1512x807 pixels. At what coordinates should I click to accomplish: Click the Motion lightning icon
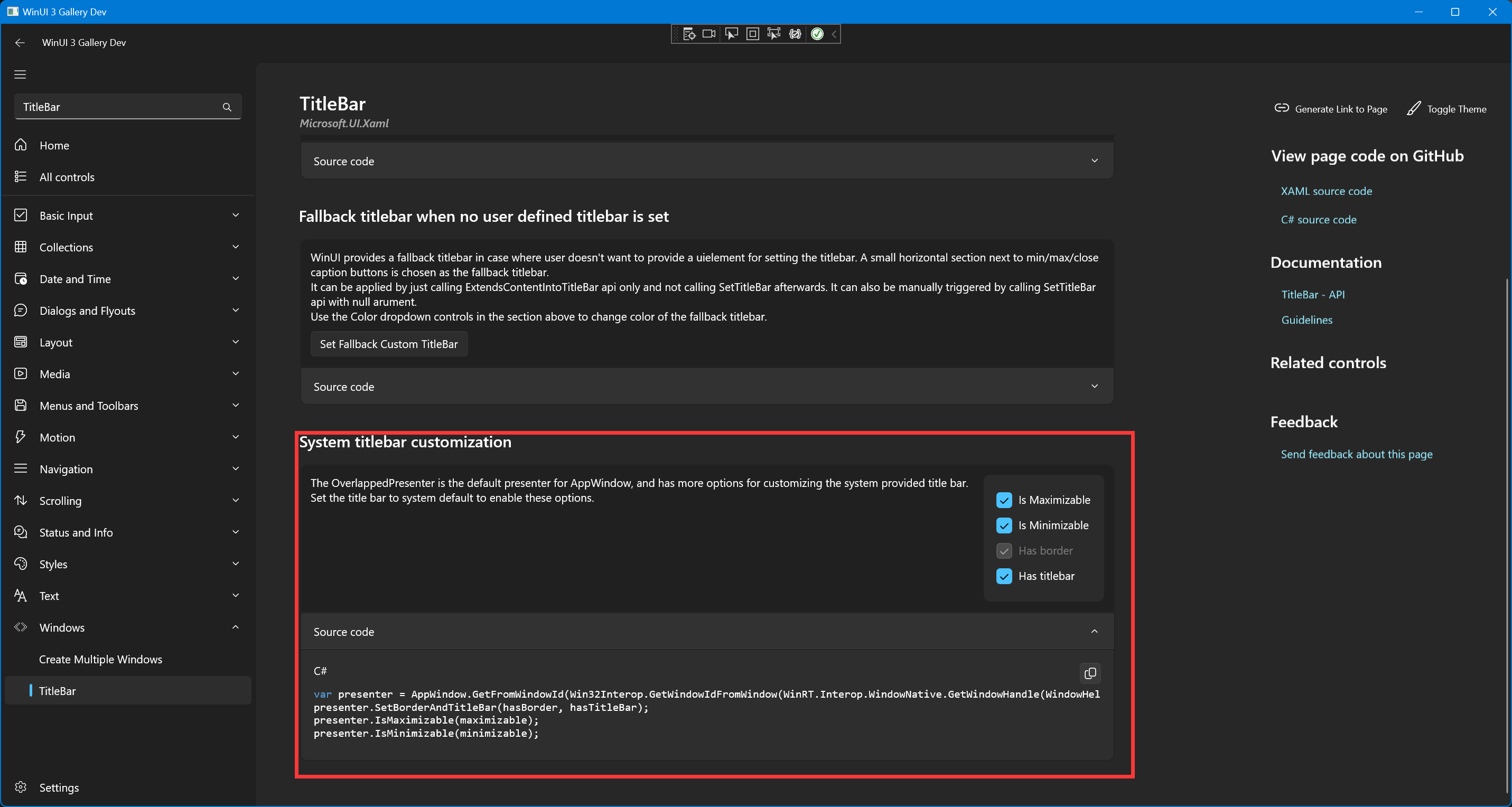21,437
